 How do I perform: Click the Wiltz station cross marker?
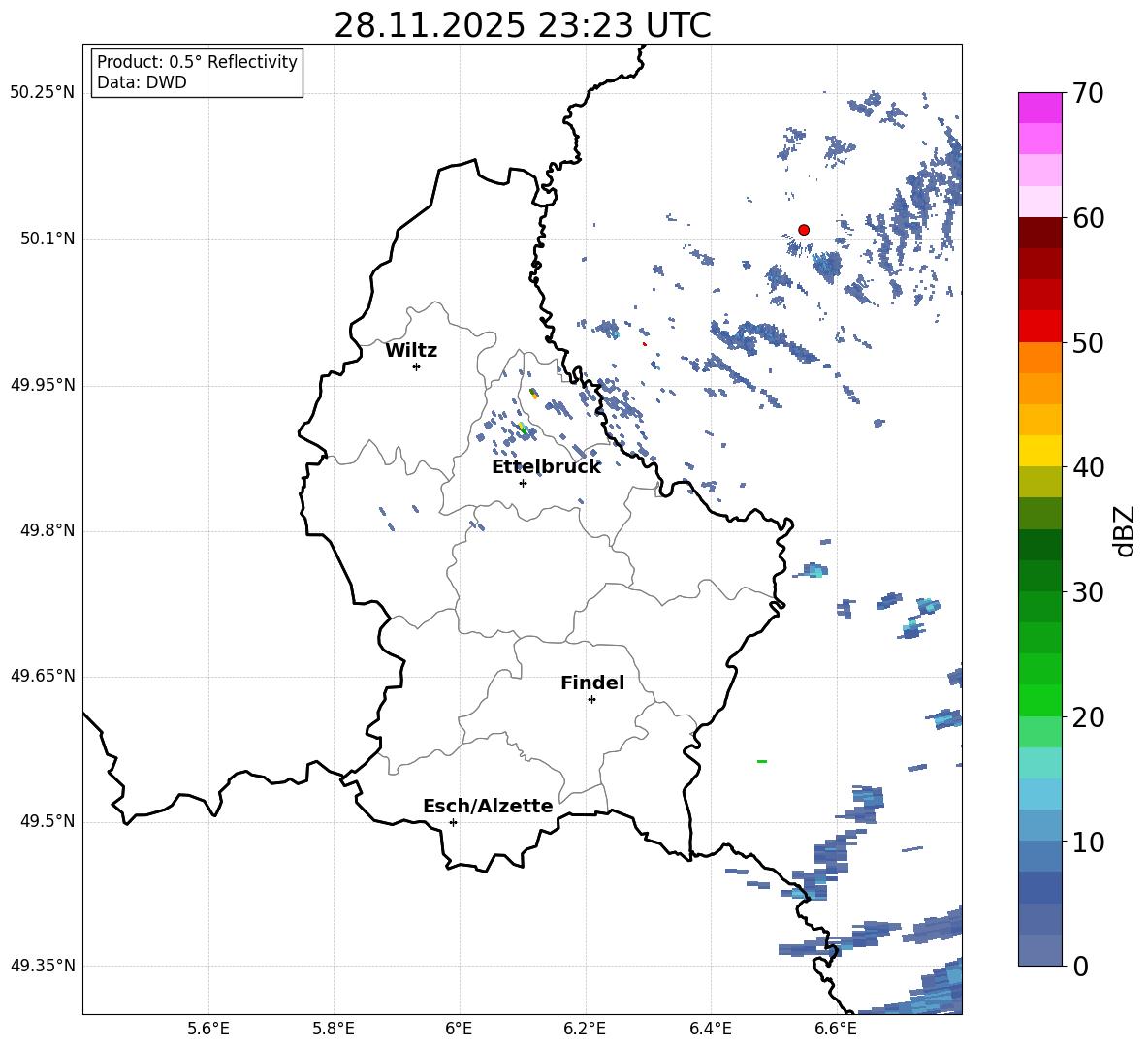(416, 366)
